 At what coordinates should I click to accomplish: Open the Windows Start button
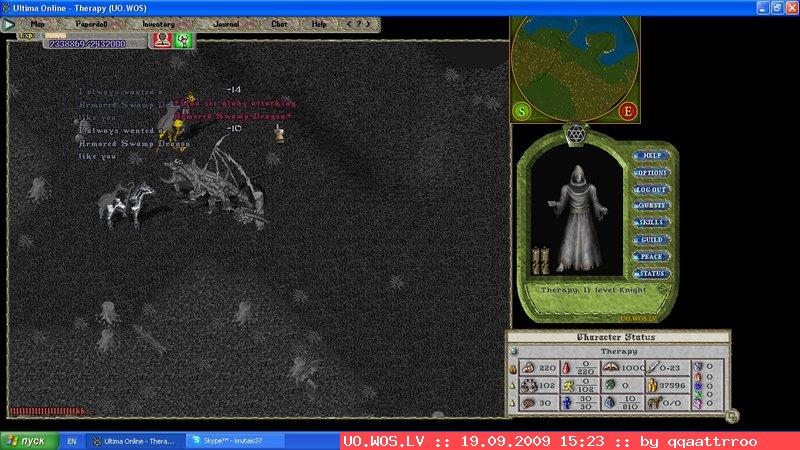[x=29, y=441]
